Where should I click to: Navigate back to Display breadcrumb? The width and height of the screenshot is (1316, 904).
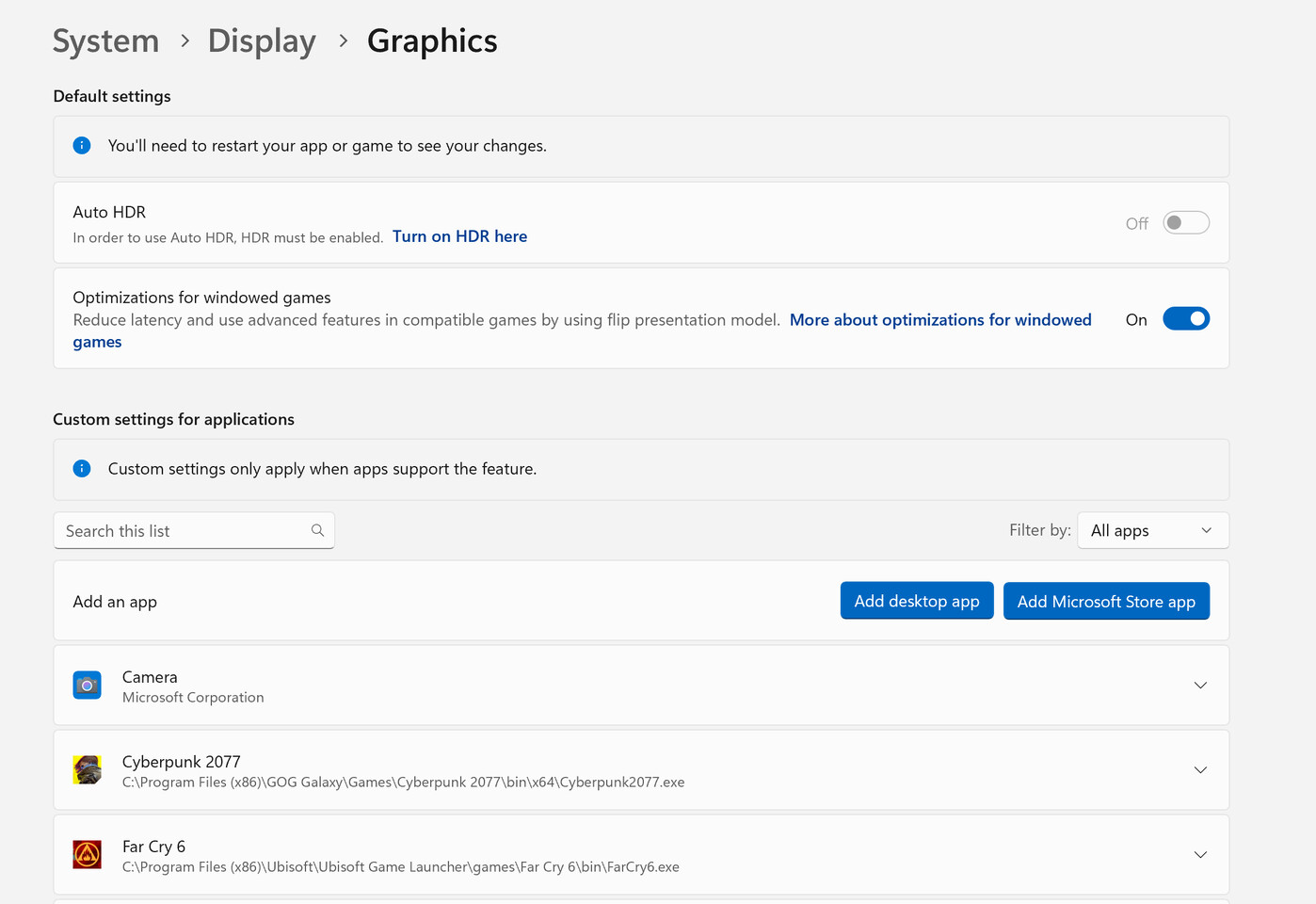(x=262, y=41)
